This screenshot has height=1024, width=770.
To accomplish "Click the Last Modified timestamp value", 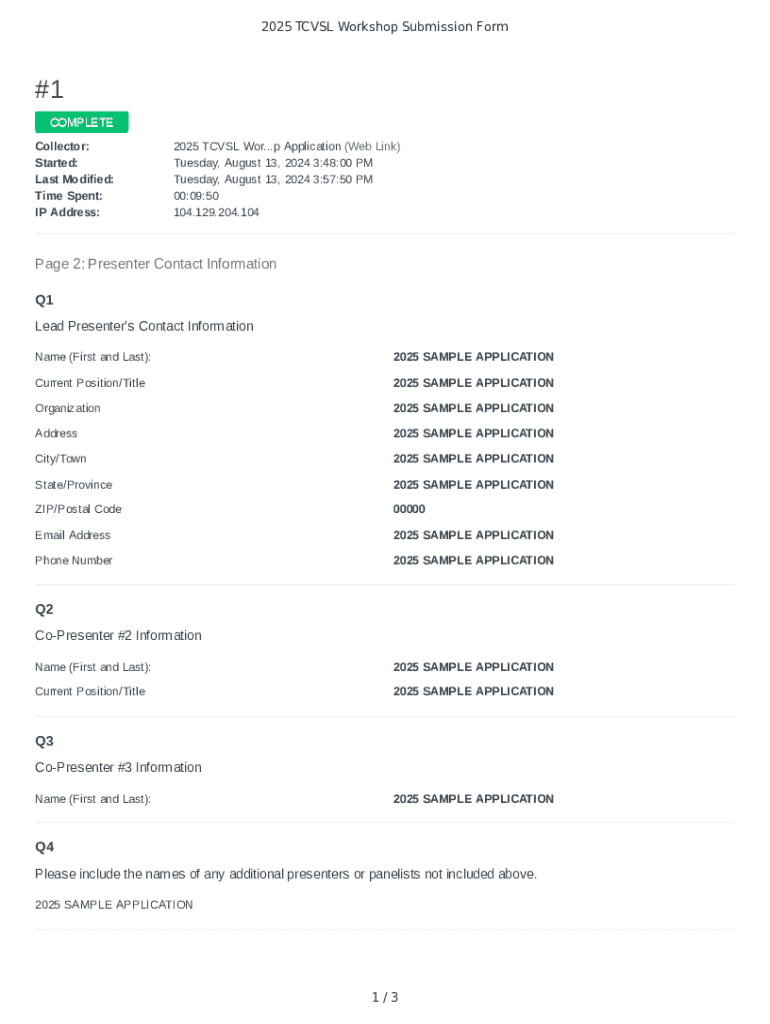I will pos(273,179).
